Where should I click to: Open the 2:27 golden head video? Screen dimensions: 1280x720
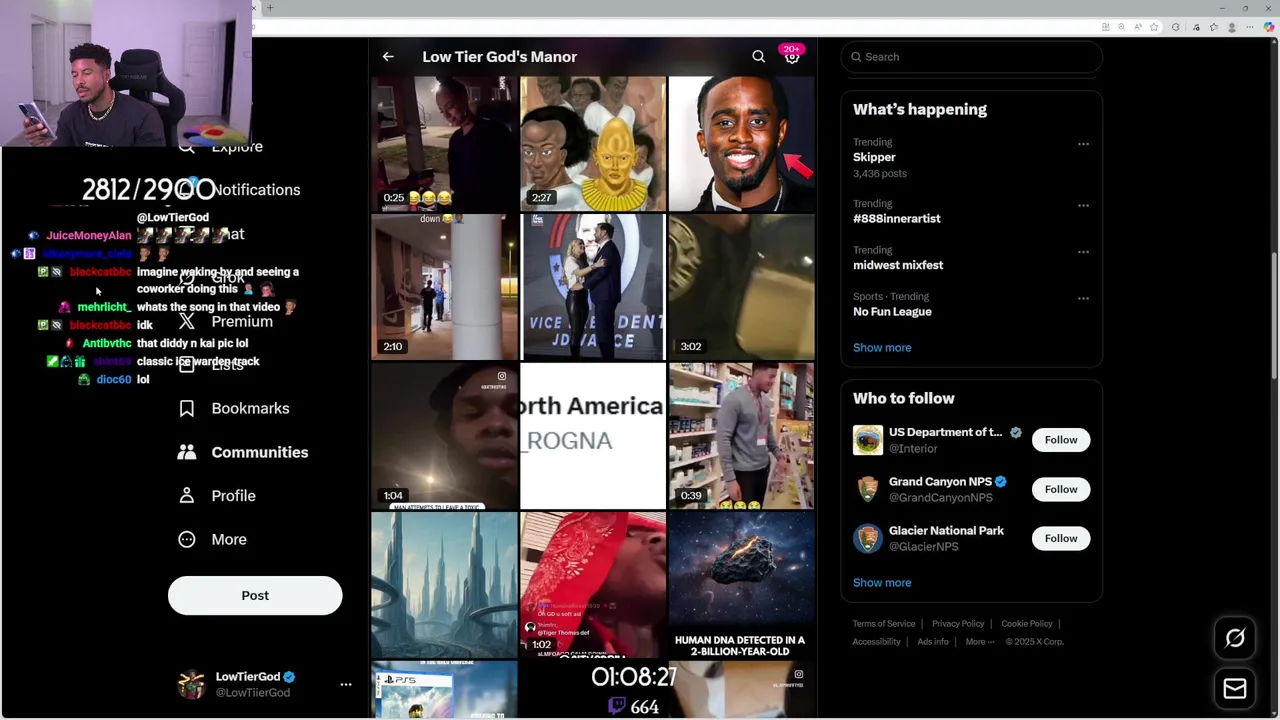593,143
